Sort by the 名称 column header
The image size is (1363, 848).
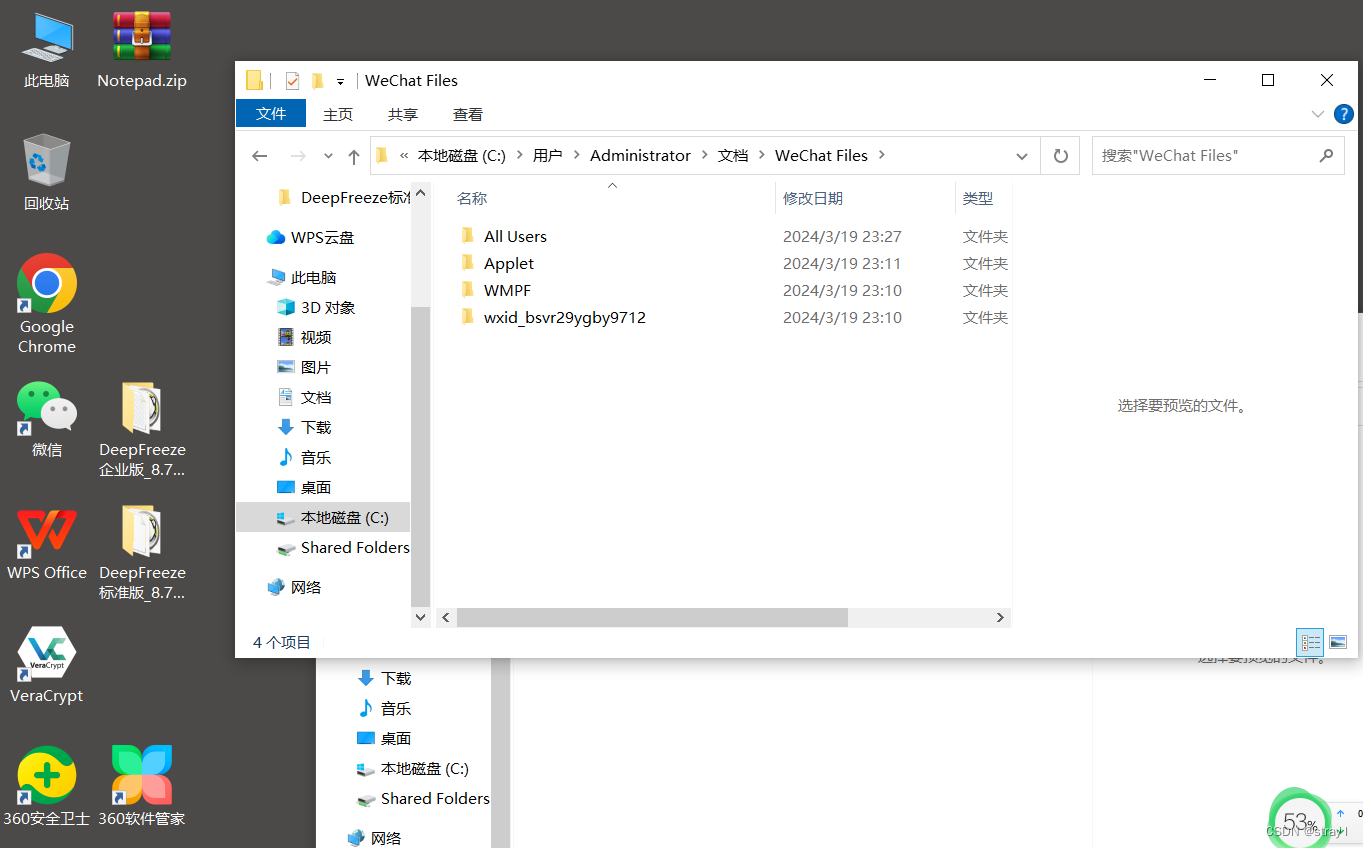point(472,199)
